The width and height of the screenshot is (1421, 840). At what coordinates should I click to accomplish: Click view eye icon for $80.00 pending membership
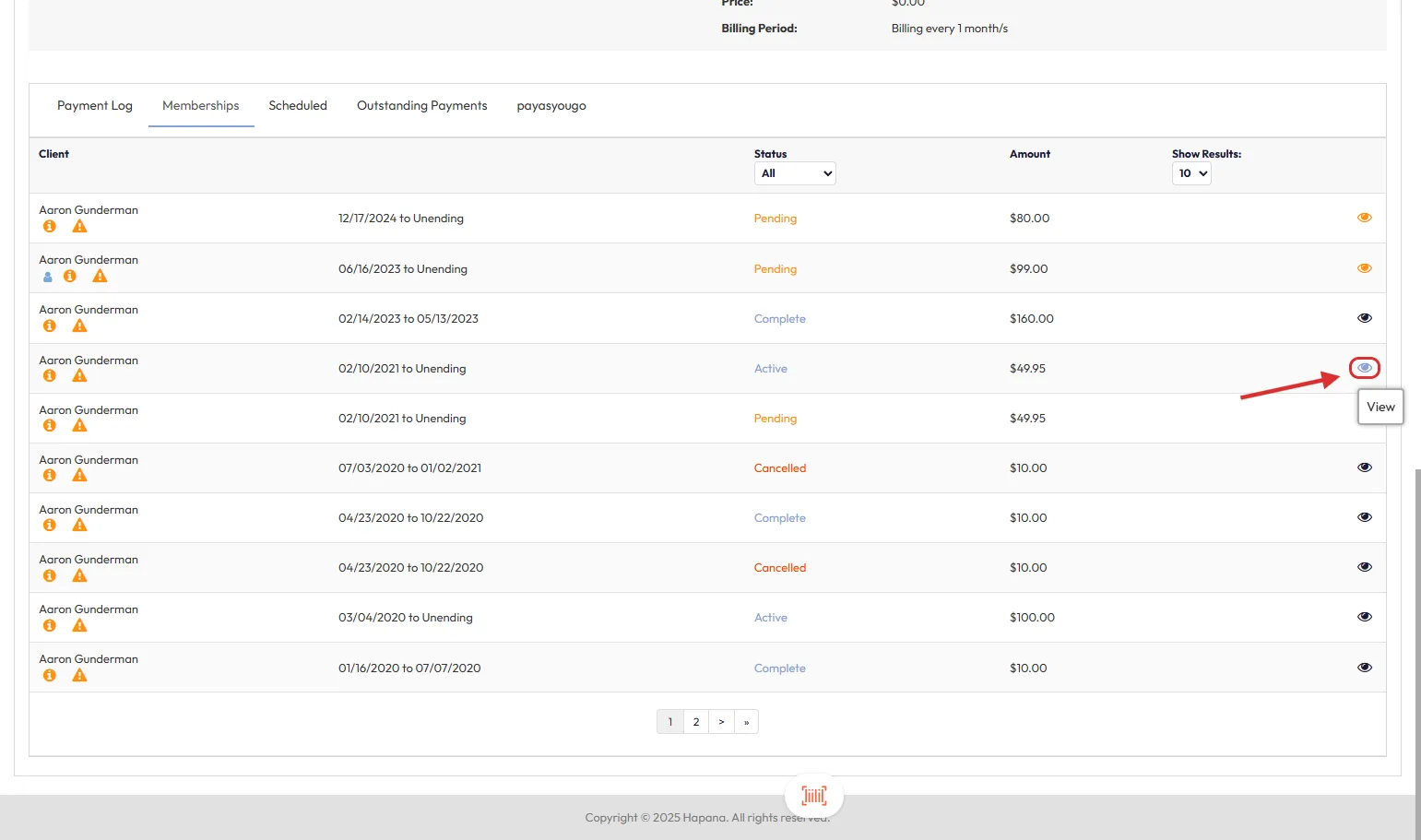[1364, 218]
